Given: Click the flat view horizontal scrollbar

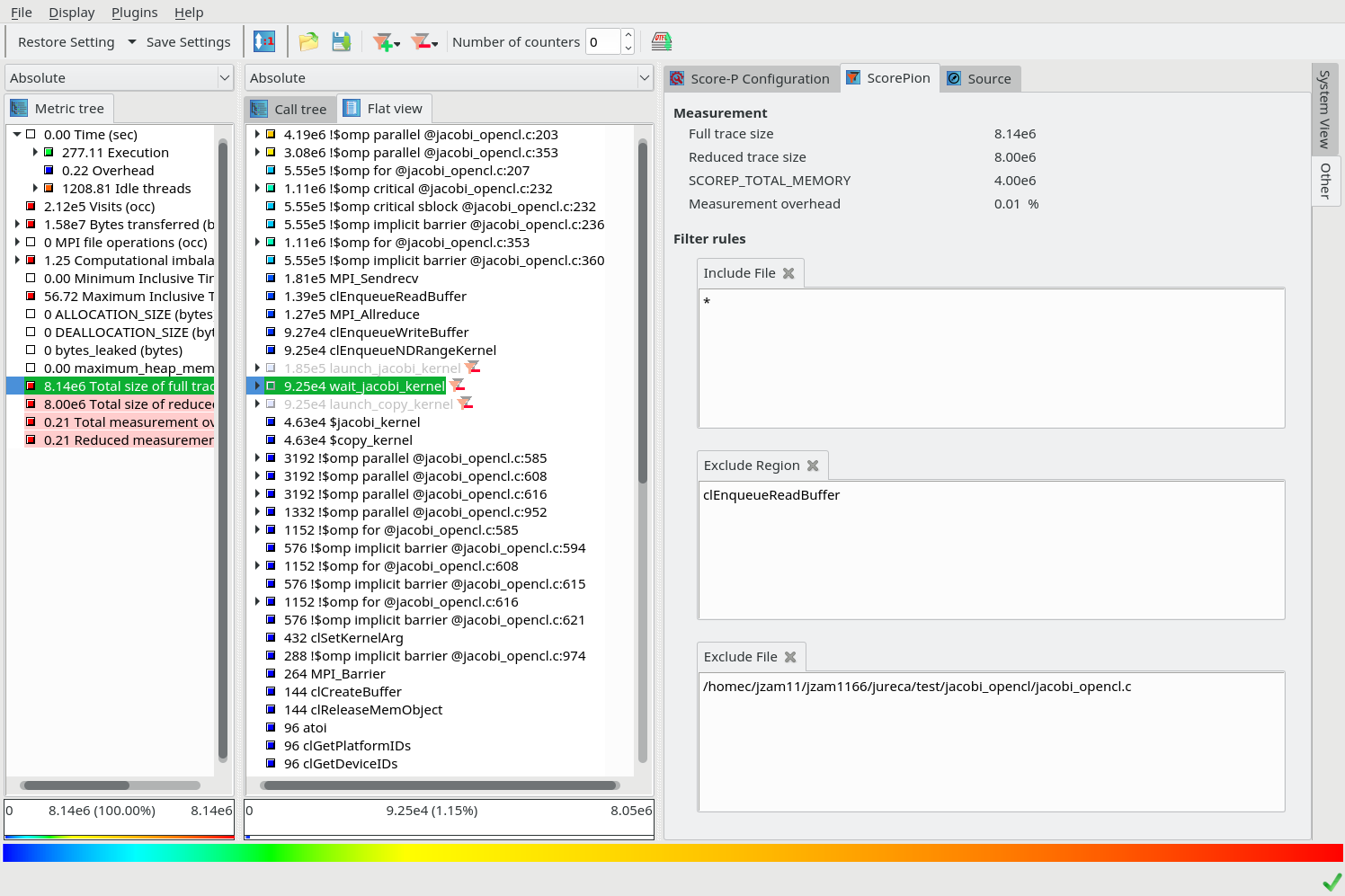Looking at the screenshot, I should (x=440, y=785).
